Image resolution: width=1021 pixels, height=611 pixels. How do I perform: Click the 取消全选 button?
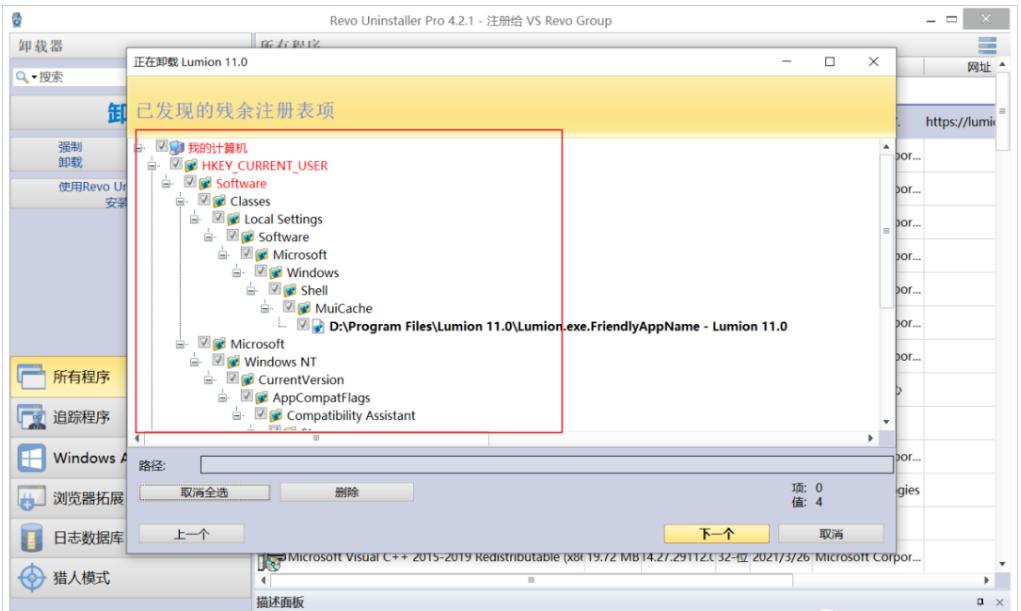click(204, 493)
